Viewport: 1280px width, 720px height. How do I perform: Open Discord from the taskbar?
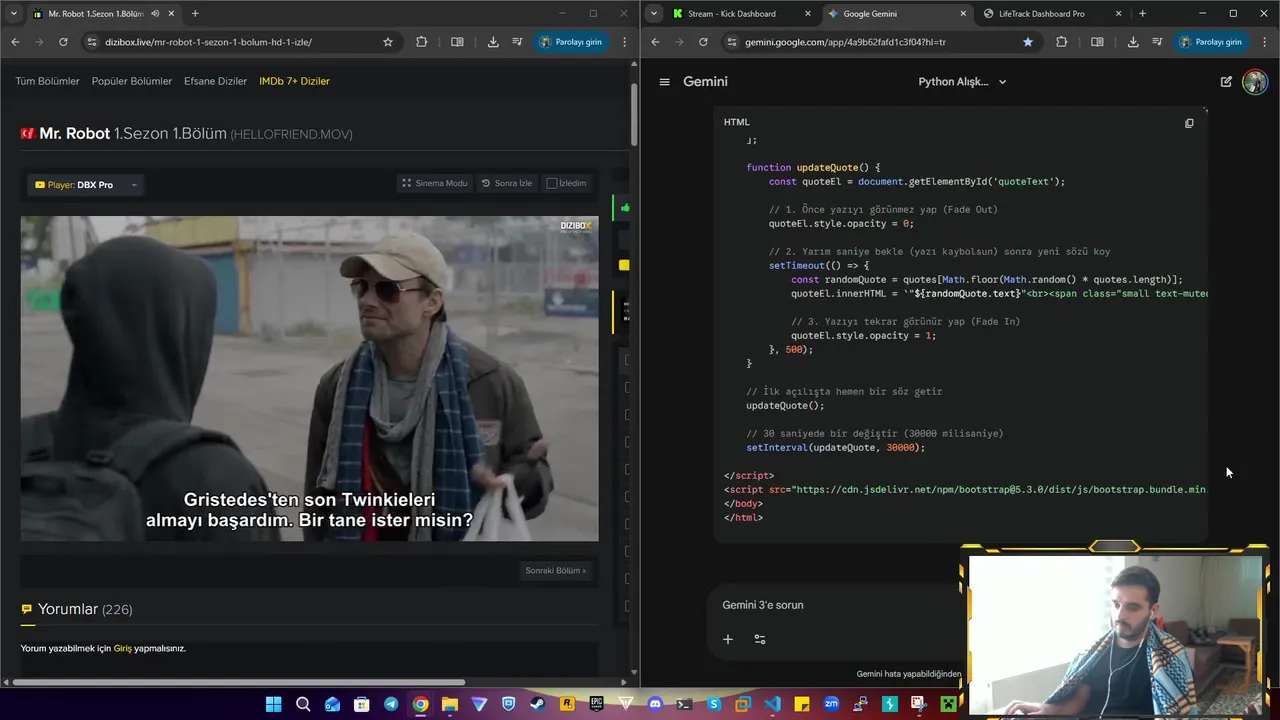pyautogui.click(x=655, y=705)
